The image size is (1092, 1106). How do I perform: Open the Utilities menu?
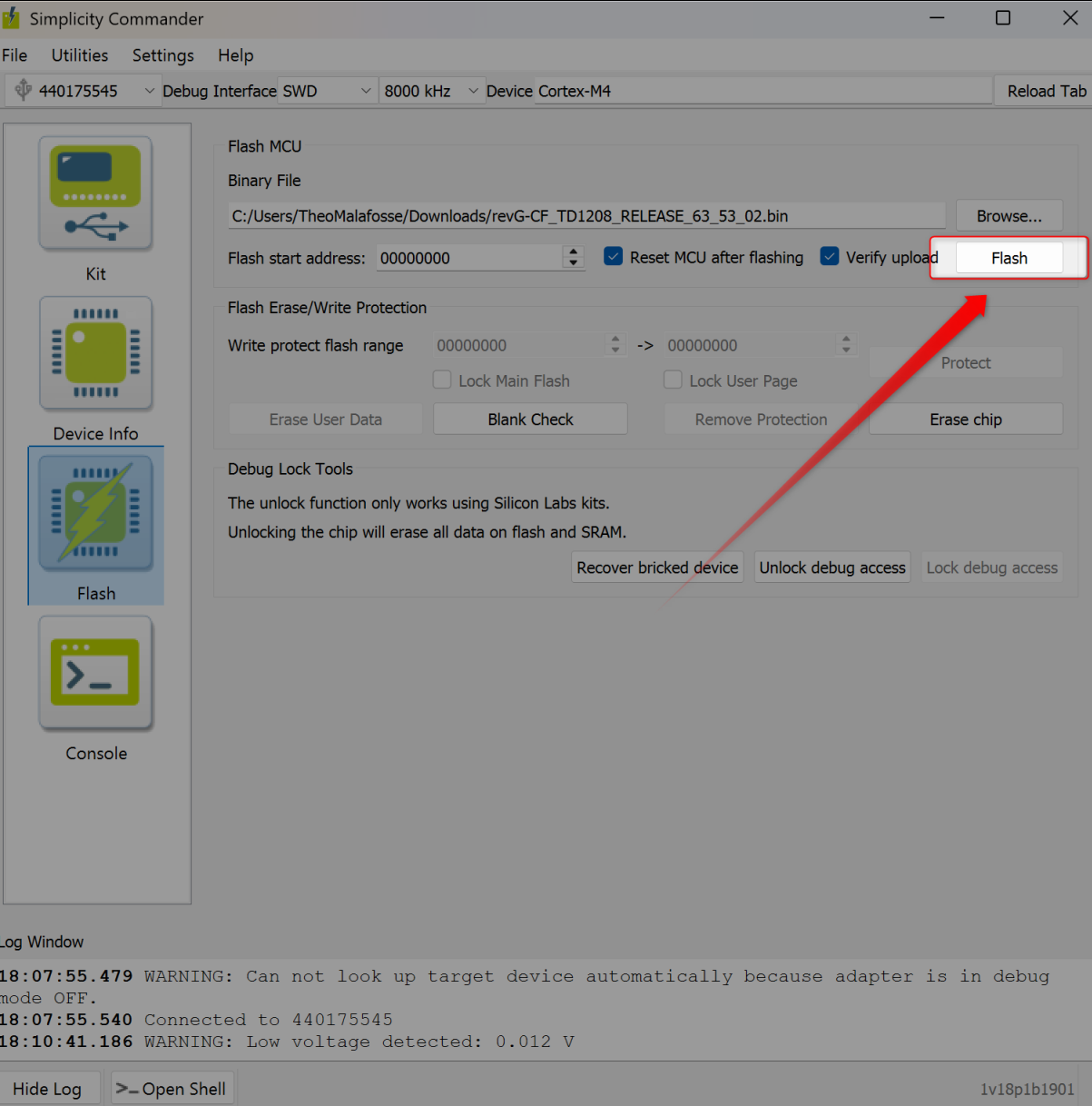point(80,55)
